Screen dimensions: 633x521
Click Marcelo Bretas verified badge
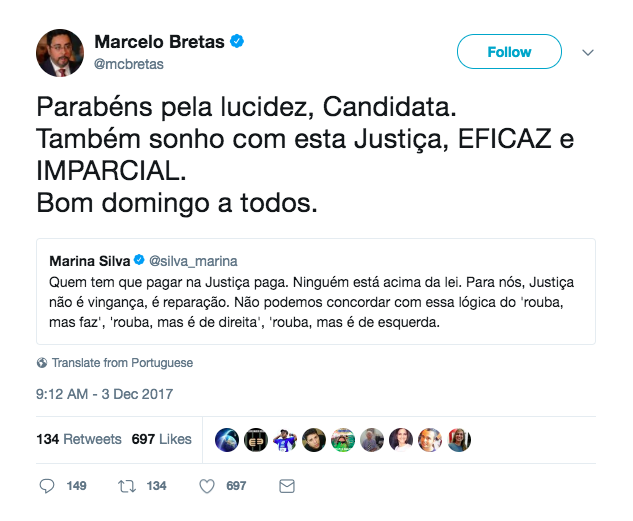tap(238, 42)
